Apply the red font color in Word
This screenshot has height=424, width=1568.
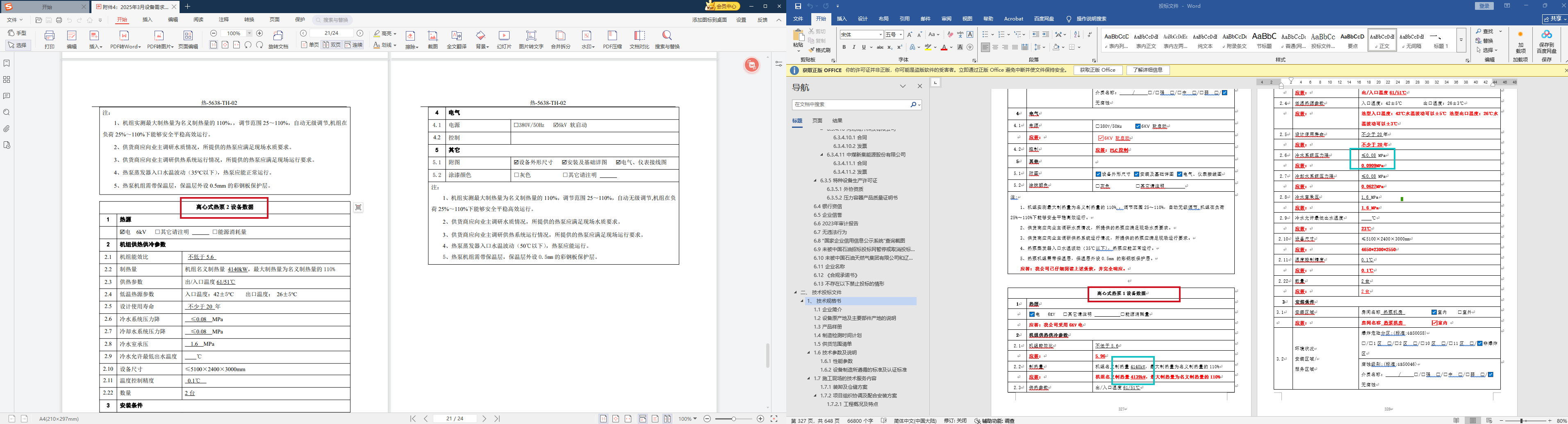click(x=944, y=48)
